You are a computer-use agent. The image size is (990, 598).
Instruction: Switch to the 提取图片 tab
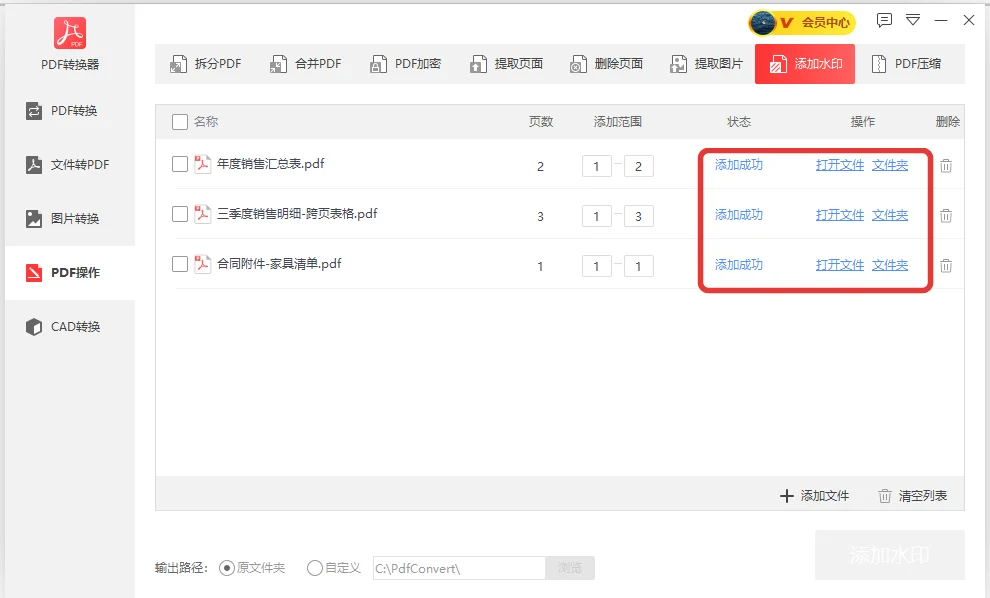705,64
